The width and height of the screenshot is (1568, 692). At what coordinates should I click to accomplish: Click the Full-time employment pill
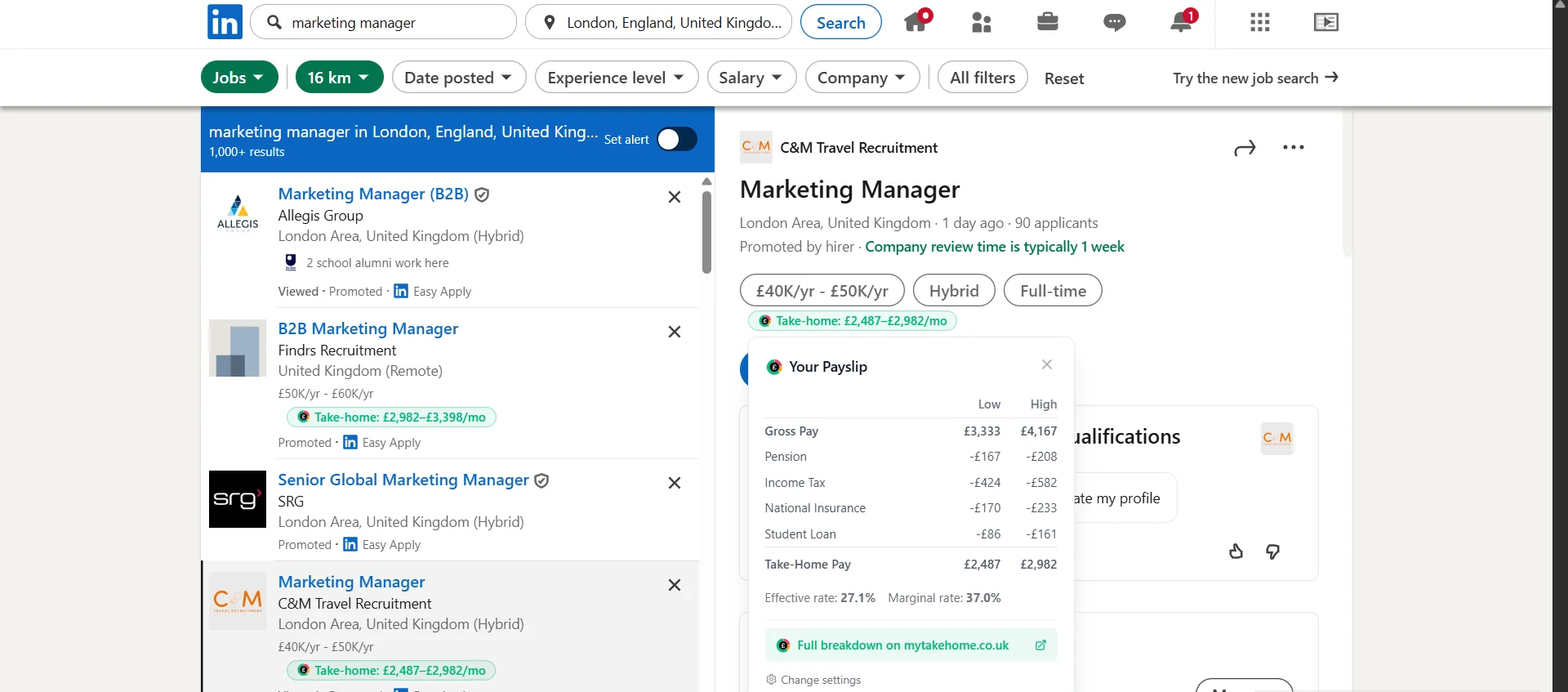1053,291
